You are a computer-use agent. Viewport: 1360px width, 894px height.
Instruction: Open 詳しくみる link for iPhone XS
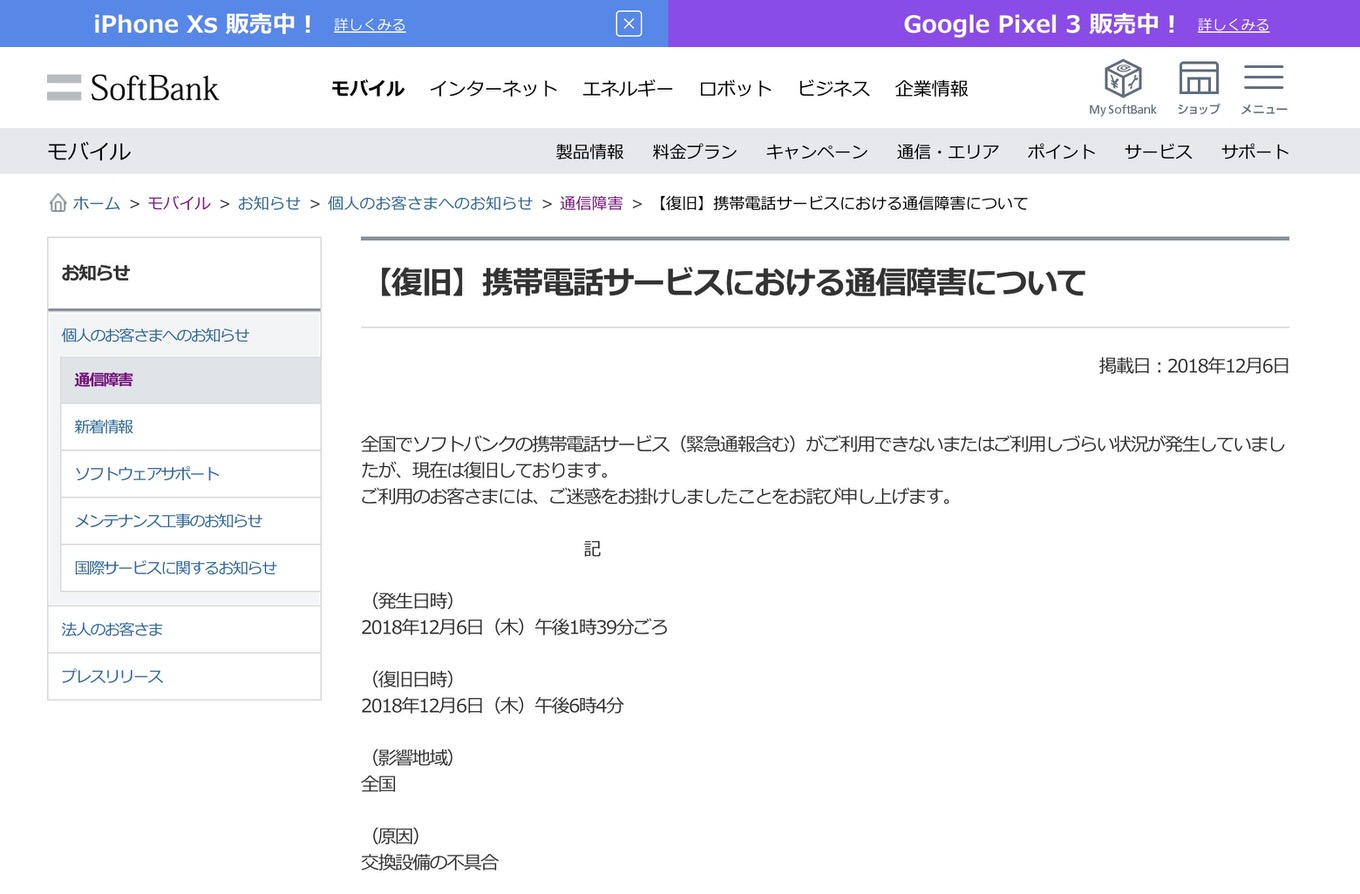pos(370,25)
